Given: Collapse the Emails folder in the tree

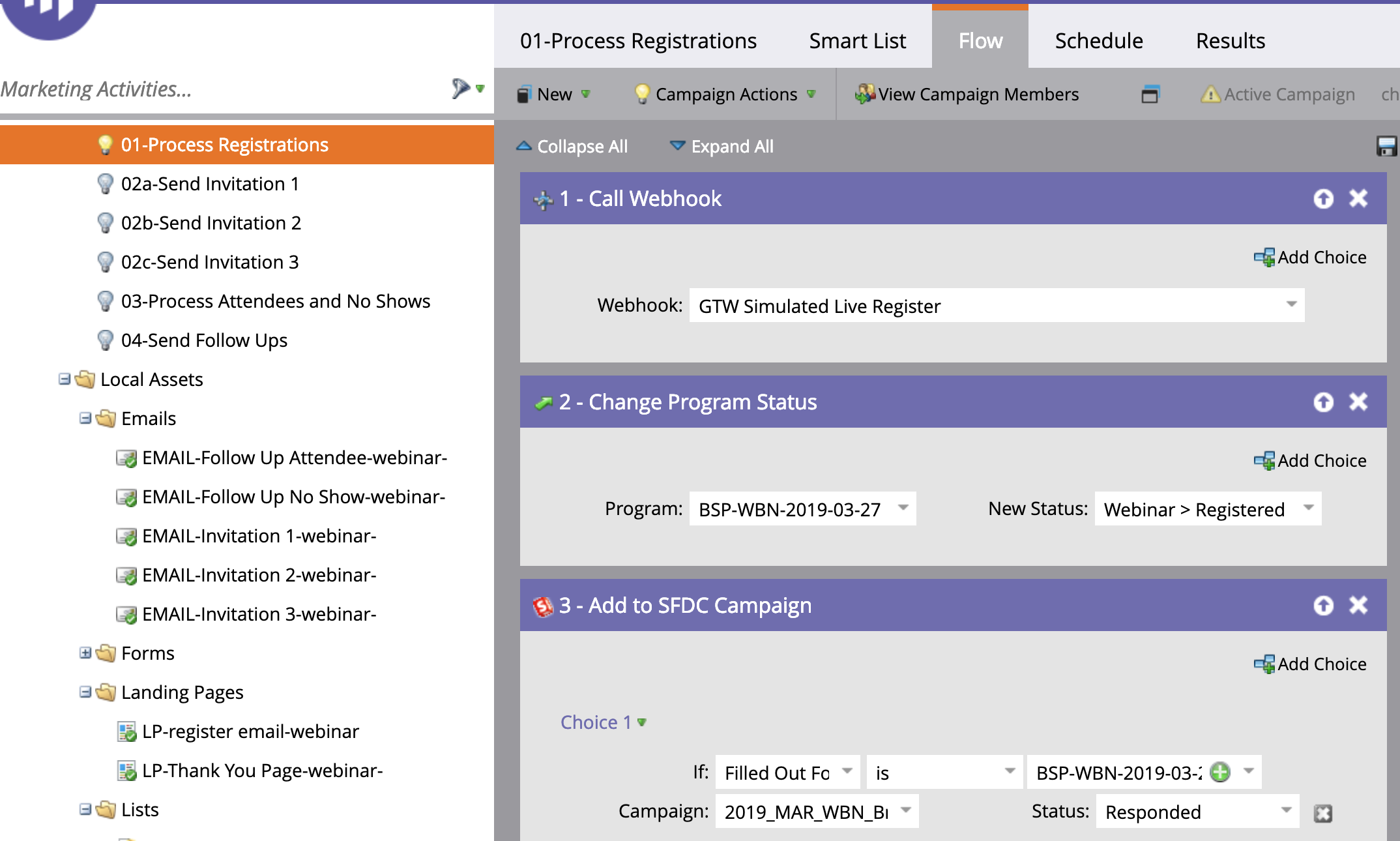Looking at the screenshot, I should (x=87, y=418).
